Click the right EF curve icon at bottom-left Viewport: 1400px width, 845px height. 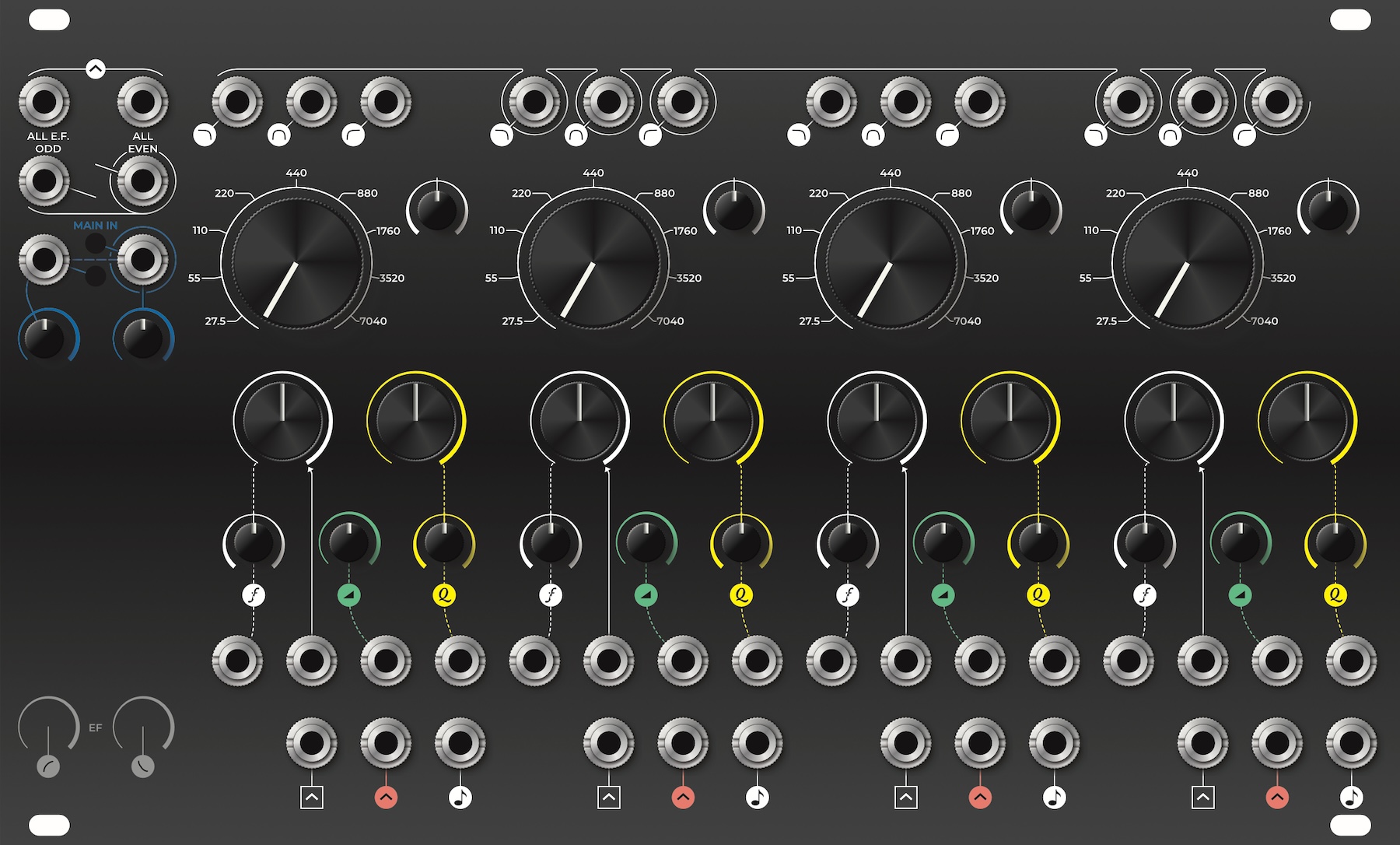pyautogui.click(x=143, y=766)
